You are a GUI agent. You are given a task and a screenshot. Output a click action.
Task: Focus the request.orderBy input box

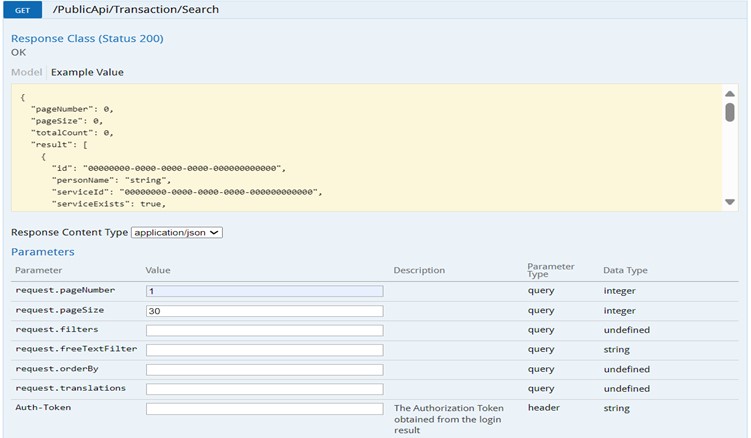[264, 369]
